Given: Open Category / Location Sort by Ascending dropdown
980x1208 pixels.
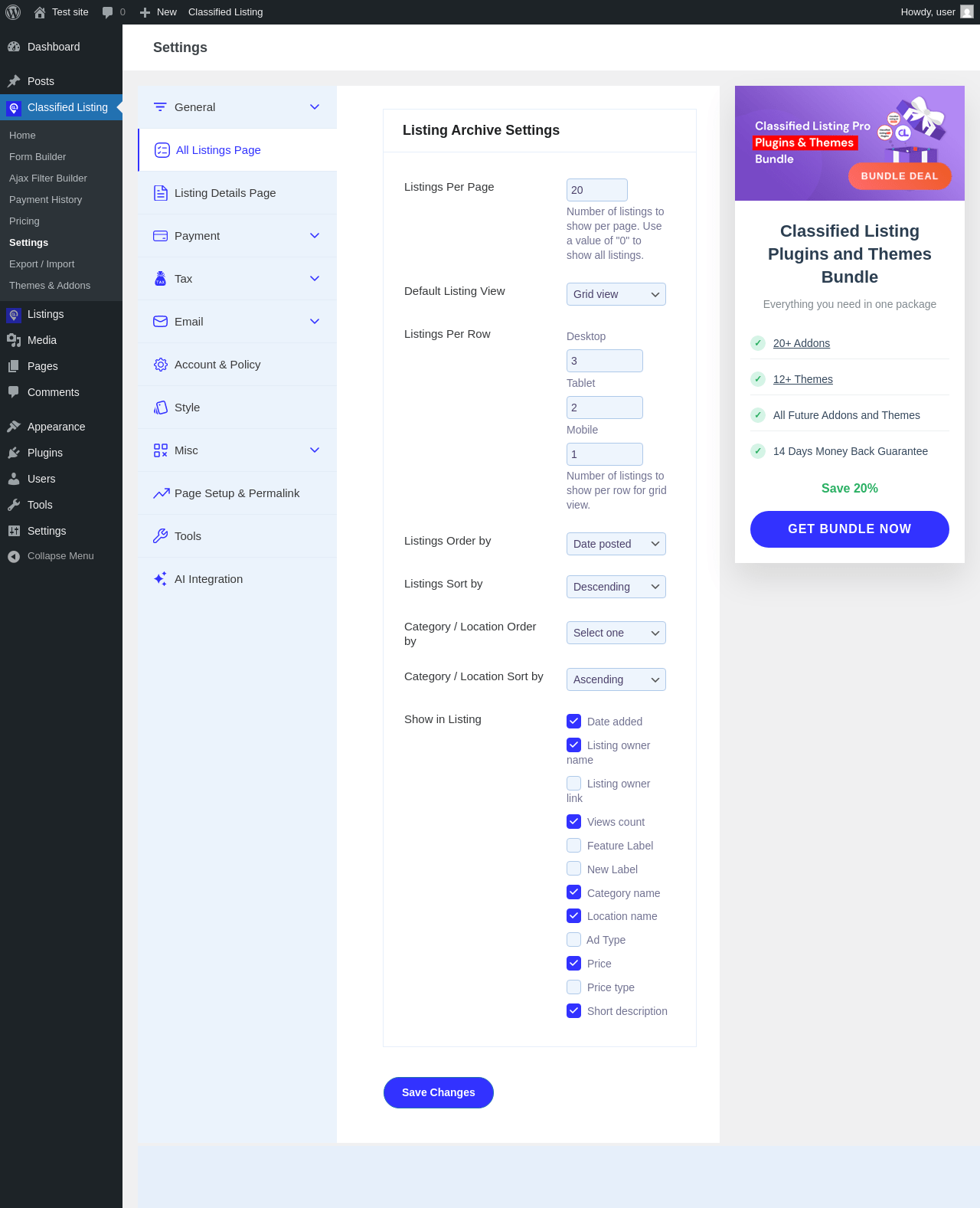Looking at the screenshot, I should pos(616,679).
